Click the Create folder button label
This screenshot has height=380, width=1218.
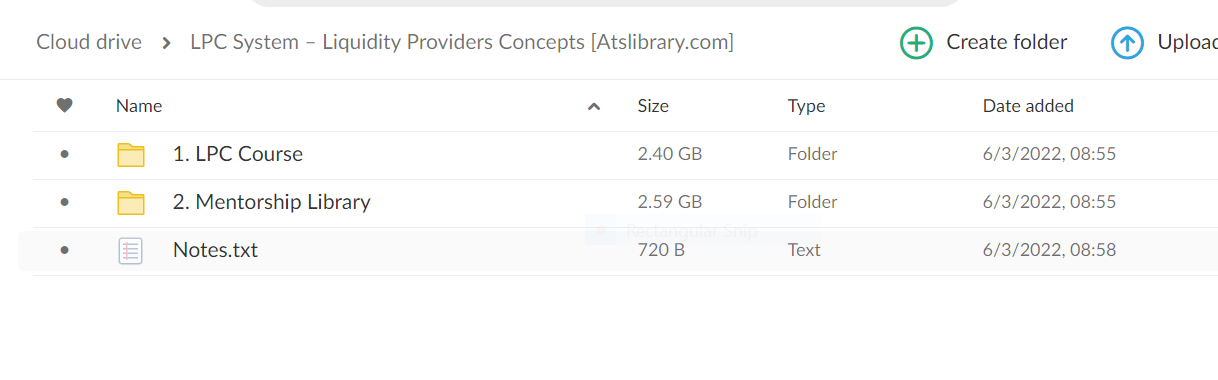coord(1007,42)
